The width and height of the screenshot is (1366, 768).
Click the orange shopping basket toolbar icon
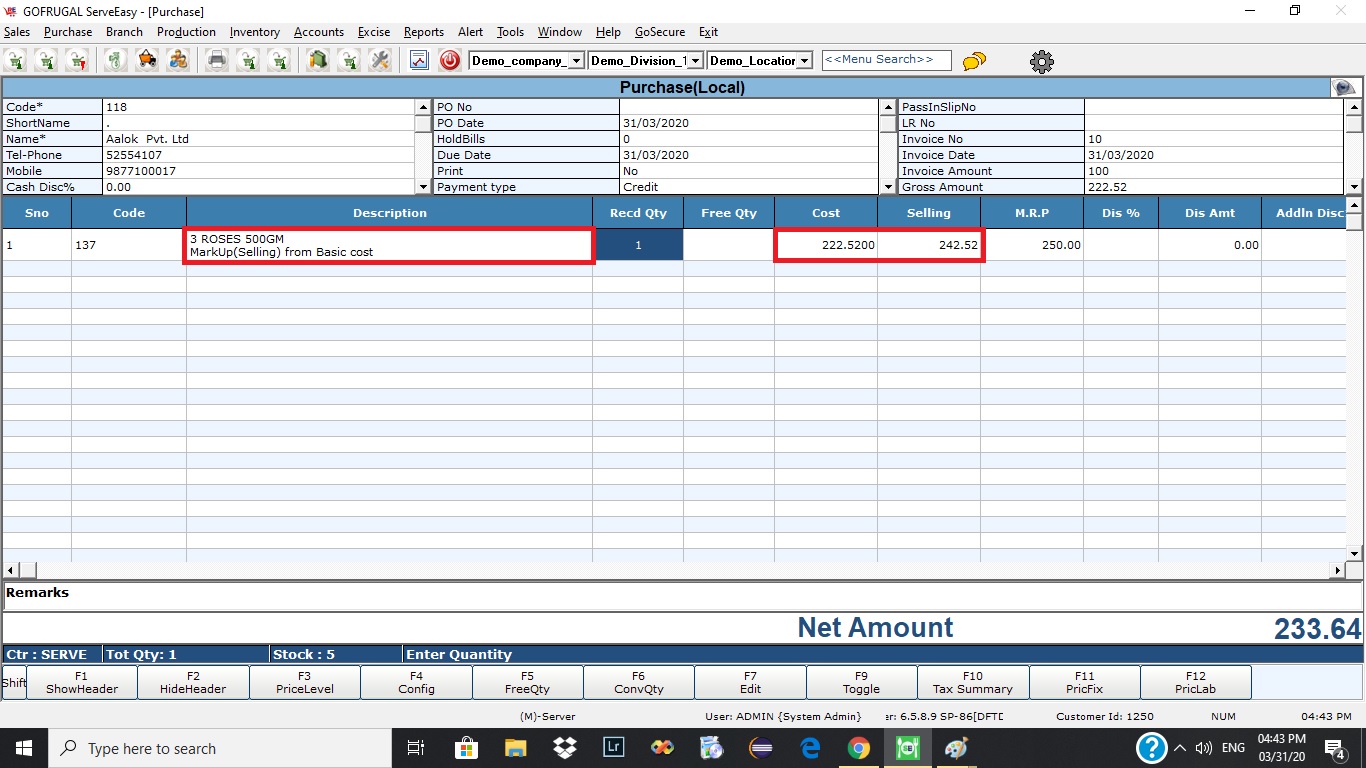click(147, 60)
